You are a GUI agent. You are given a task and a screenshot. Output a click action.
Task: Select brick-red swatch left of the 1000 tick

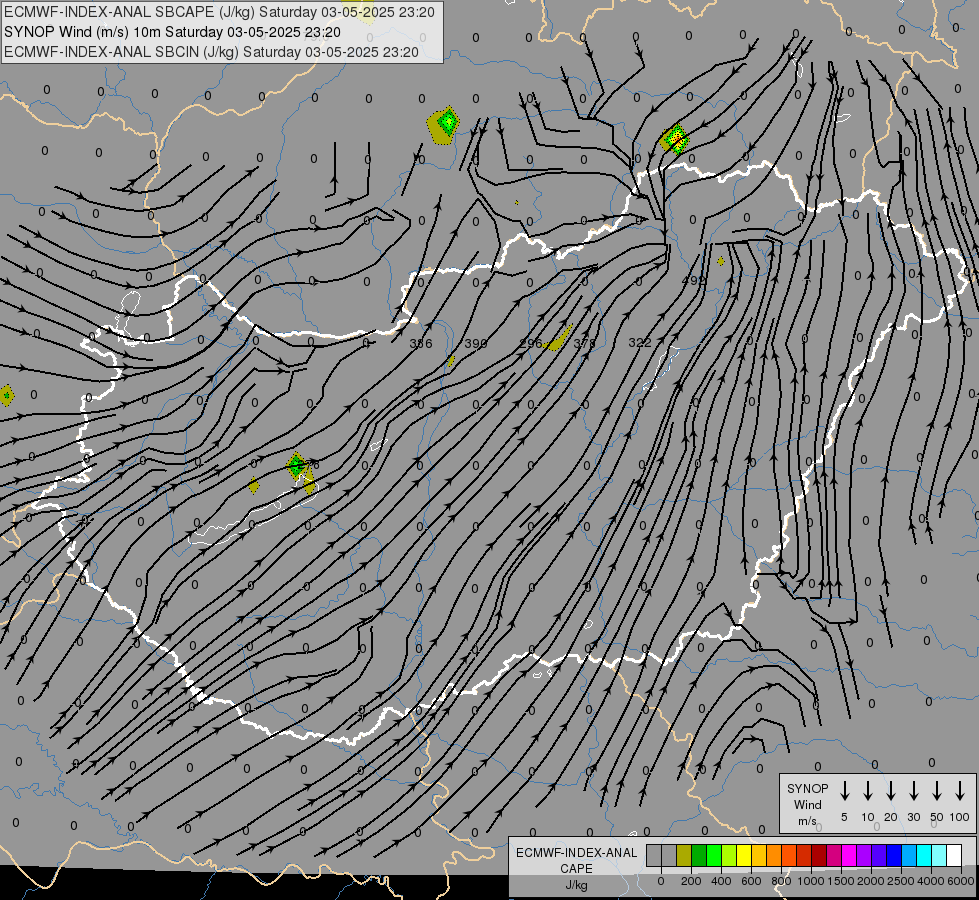804,856
